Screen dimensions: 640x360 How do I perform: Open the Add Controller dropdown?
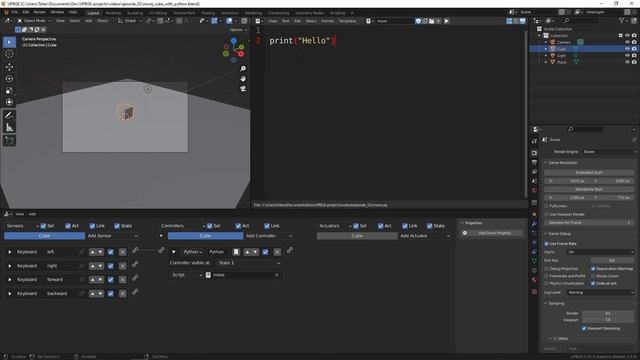(x=269, y=236)
